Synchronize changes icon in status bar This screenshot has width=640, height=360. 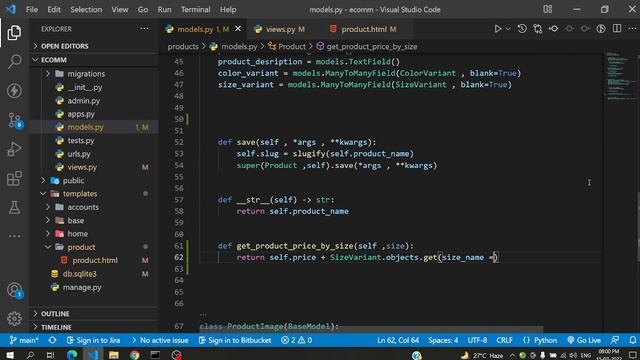(x=52, y=340)
